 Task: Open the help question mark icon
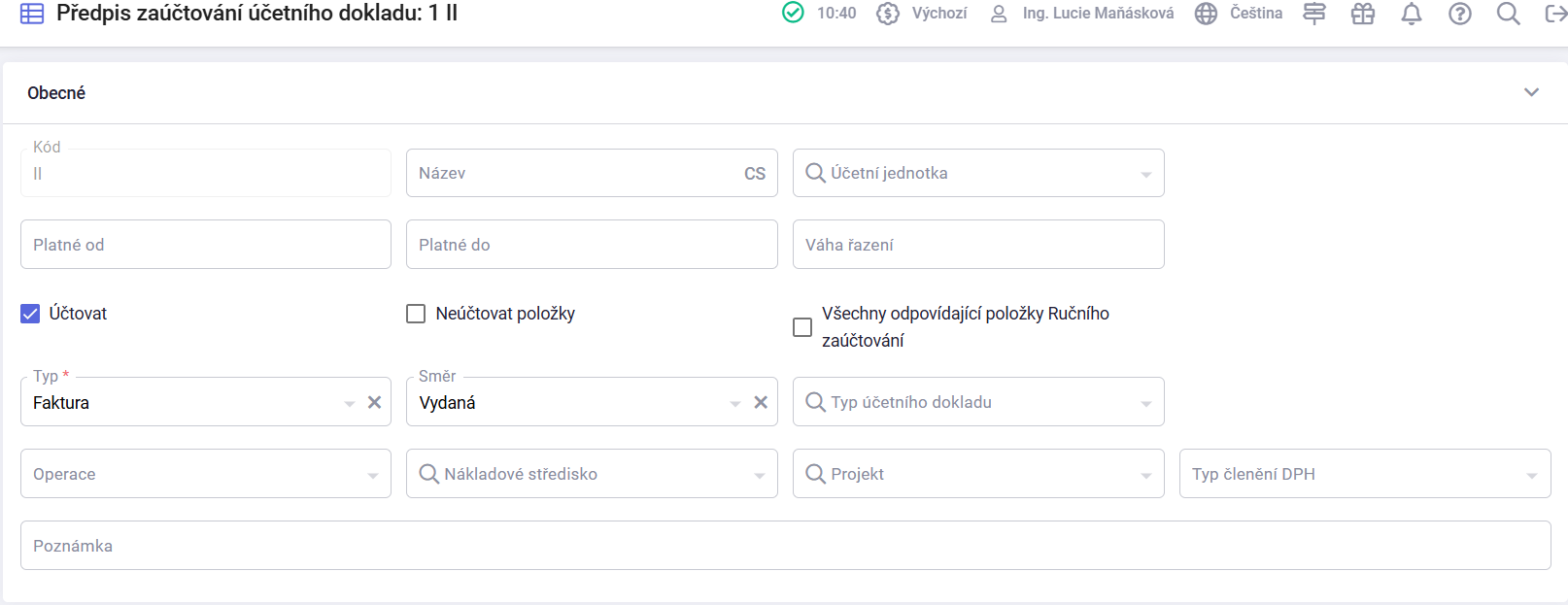coord(1459,14)
